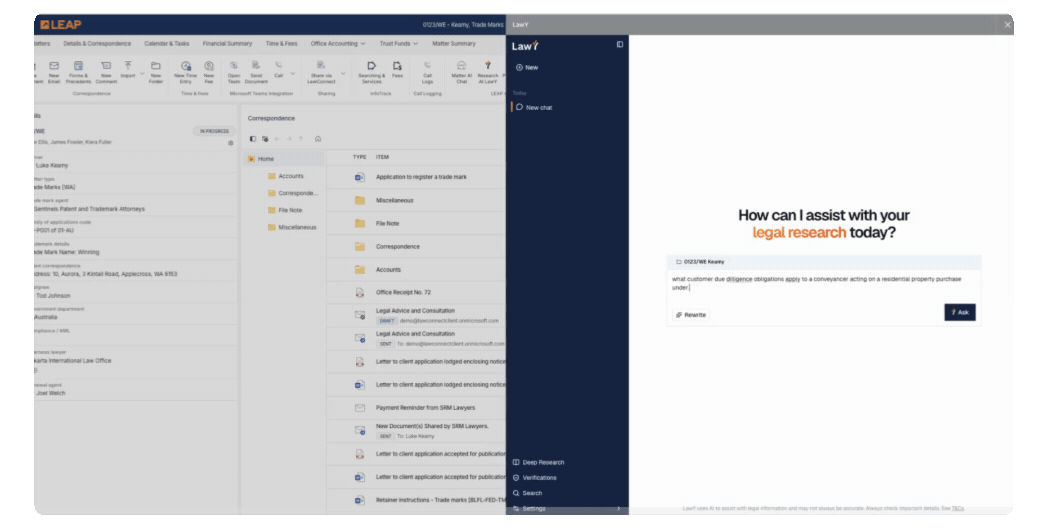Click Research AI LawY ribbon icon
Image resolution: width=1049 pixels, height=528 pixels.
(x=488, y=66)
